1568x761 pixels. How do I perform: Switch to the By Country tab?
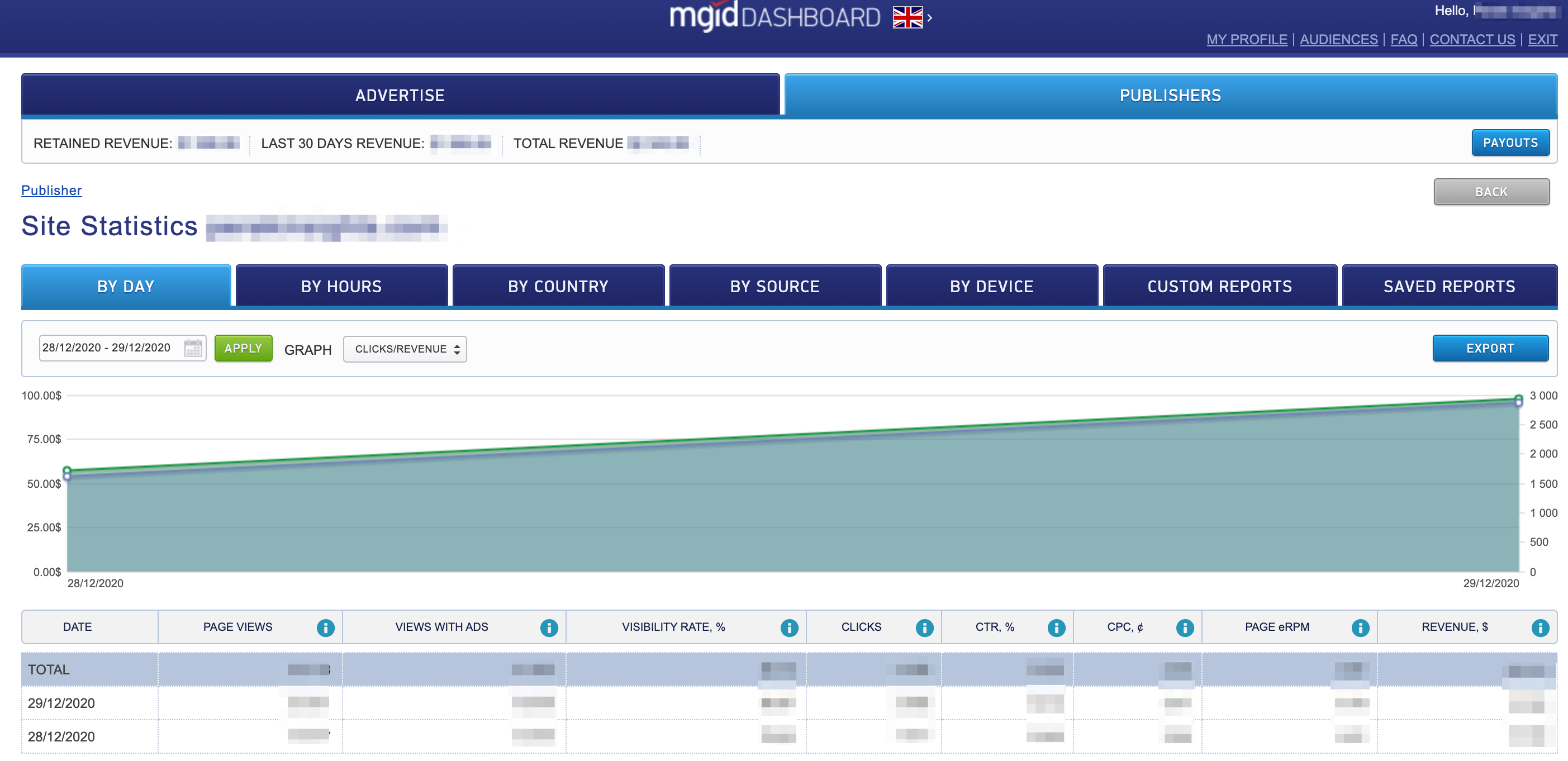pyautogui.click(x=558, y=286)
